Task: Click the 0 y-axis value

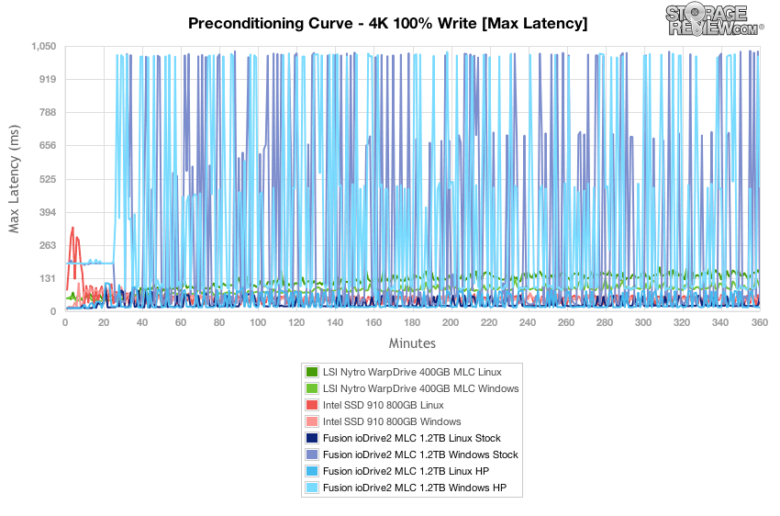Action: coord(53,311)
